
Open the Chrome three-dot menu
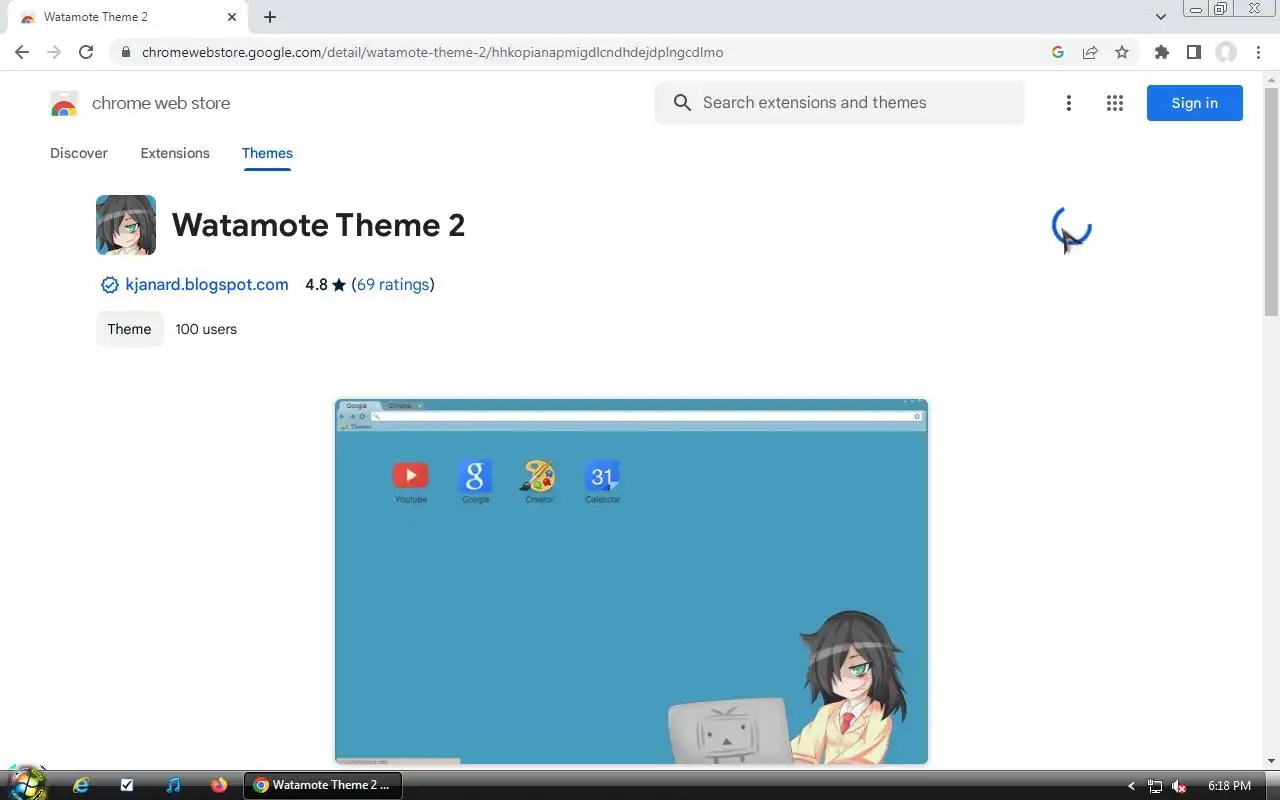point(1259,52)
